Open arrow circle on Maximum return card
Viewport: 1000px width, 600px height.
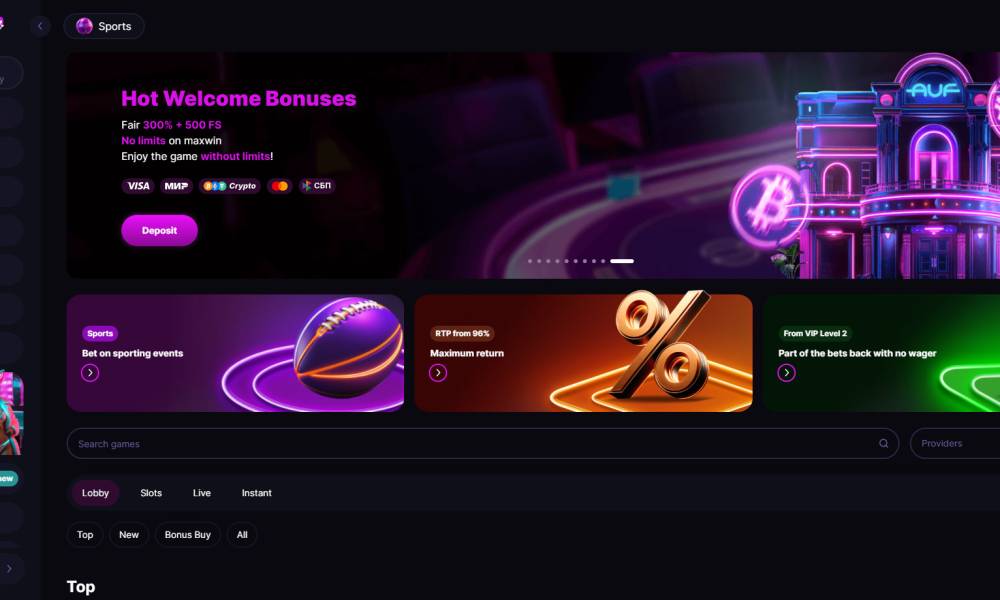coord(438,373)
